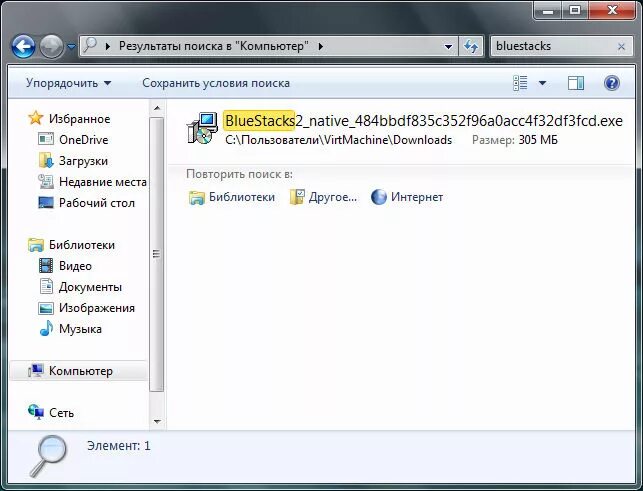This screenshot has height=491, width=643.
Task: Toggle the preview pane
Action: tap(576, 83)
